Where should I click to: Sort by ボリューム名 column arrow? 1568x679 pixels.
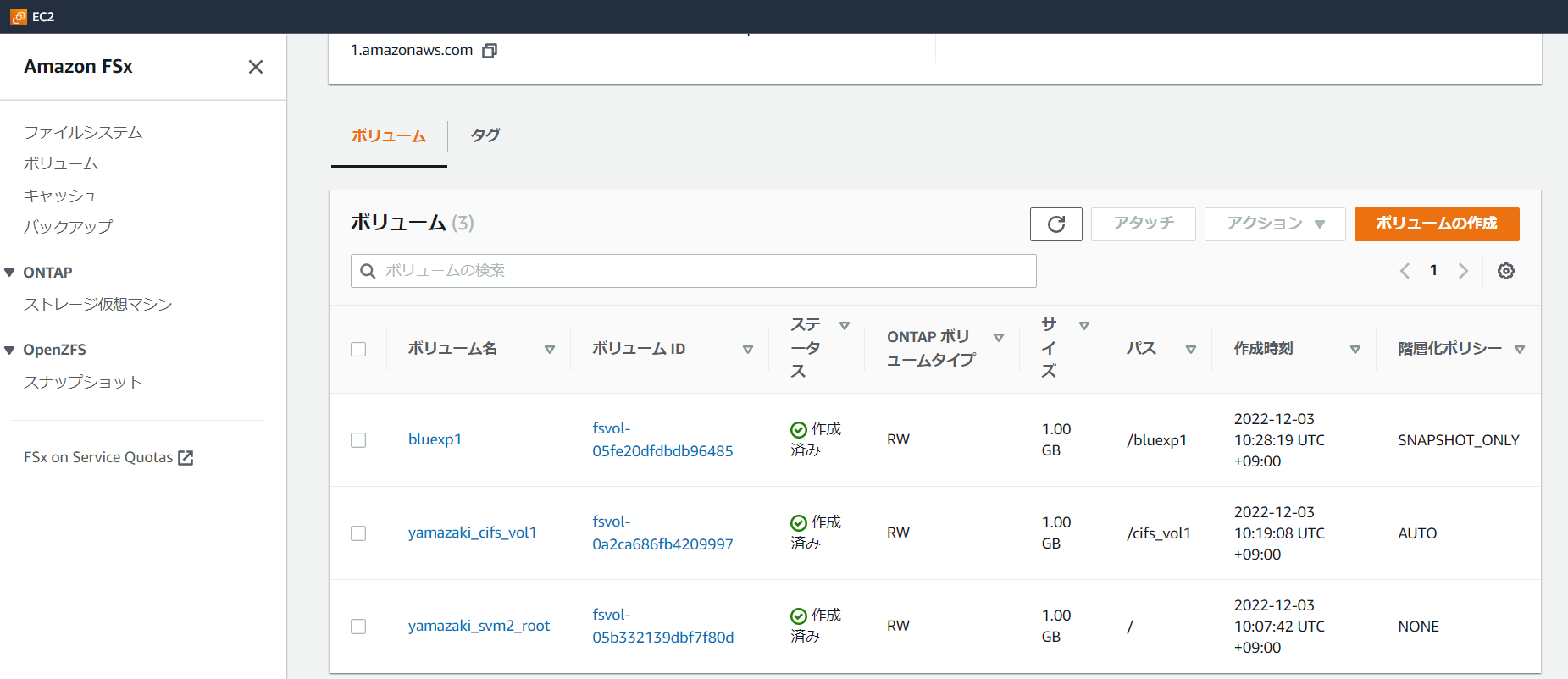tap(550, 350)
